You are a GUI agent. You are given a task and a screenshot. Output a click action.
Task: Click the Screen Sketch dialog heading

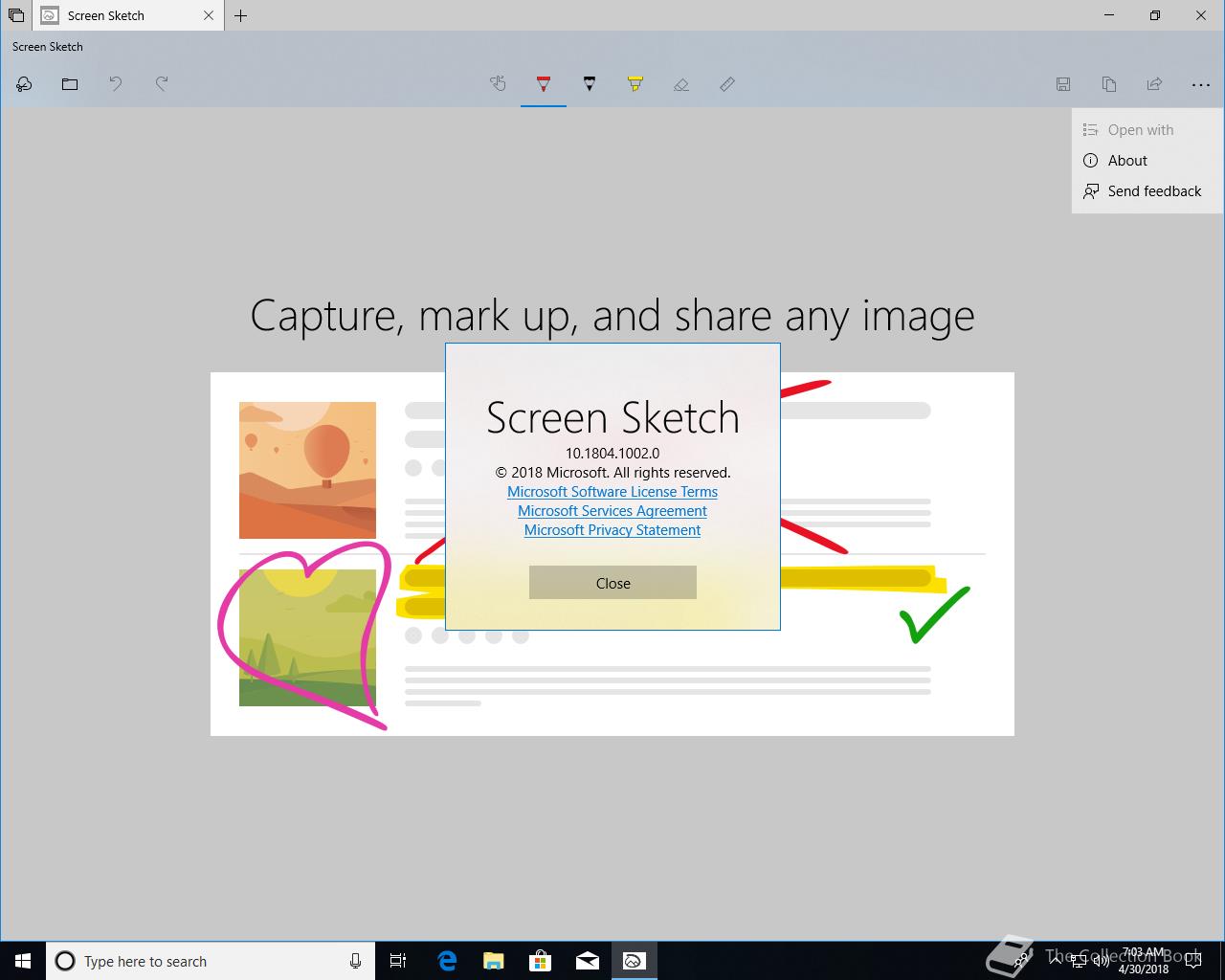pos(612,418)
